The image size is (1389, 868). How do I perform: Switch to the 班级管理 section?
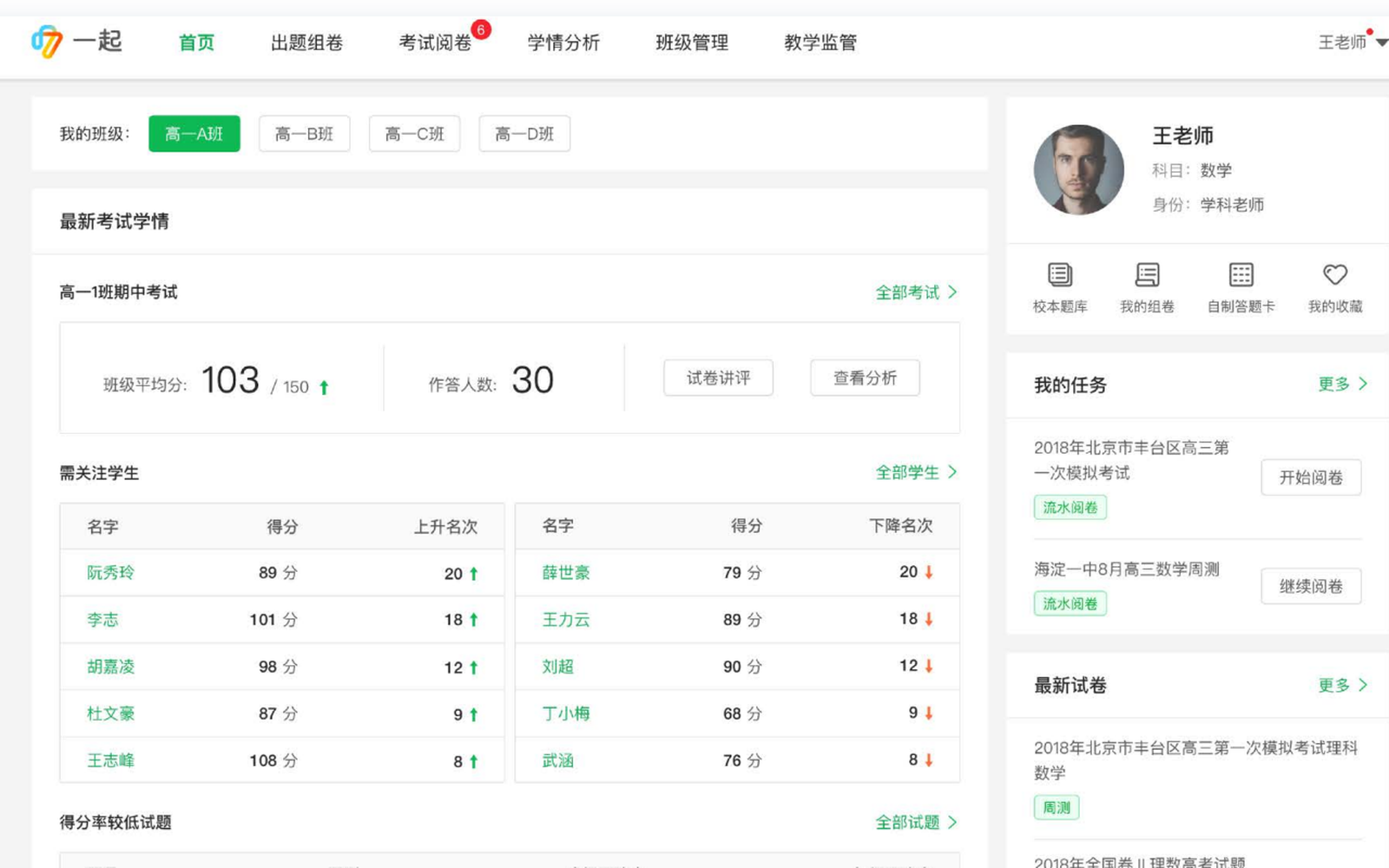(692, 43)
